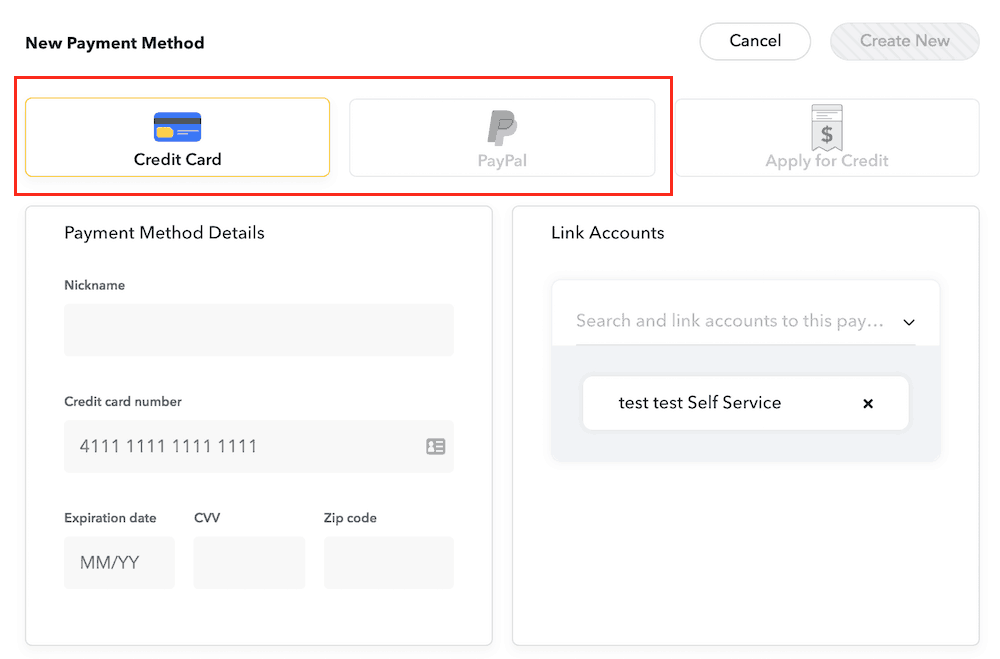This screenshot has width=1000, height=659.
Task: Select the test test Self Service chip
Action: (700, 403)
